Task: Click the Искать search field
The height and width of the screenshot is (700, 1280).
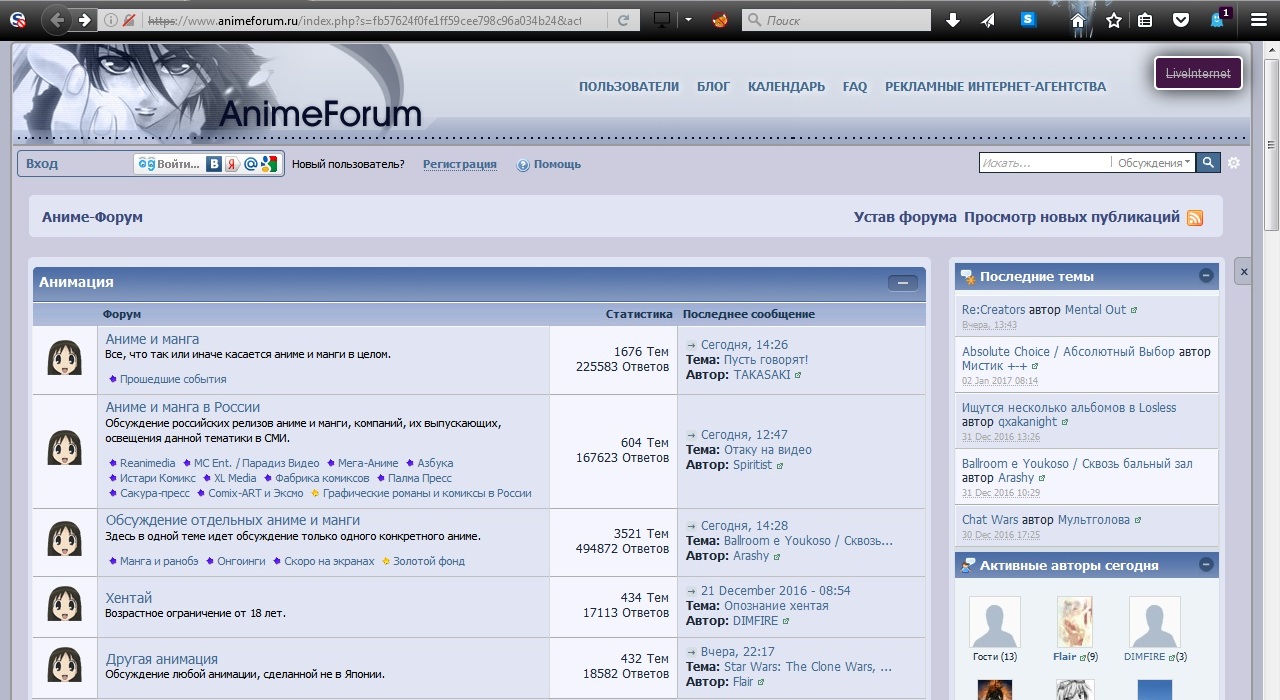Action: pyautogui.click(x=1043, y=163)
